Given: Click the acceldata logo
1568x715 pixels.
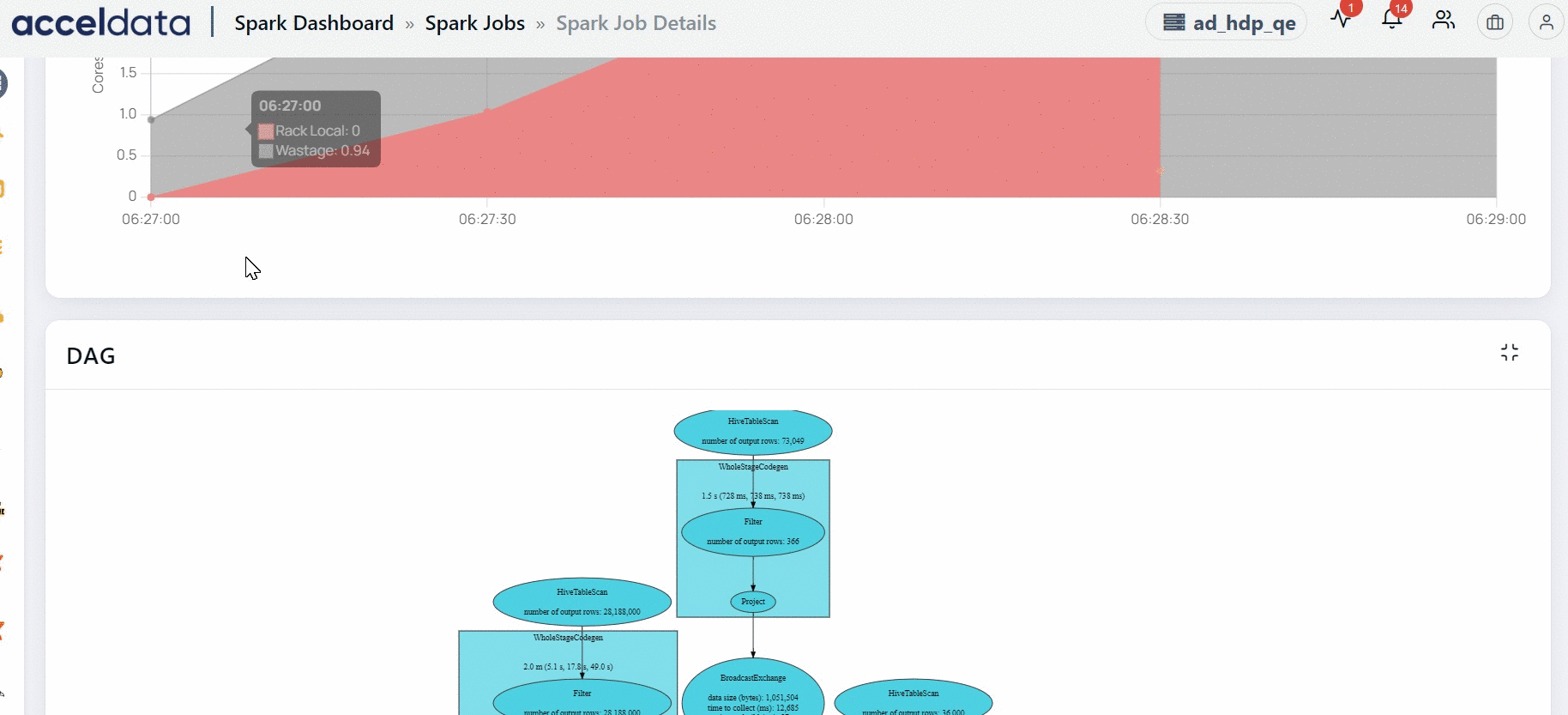Looking at the screenshot, I should click(101, 23).
